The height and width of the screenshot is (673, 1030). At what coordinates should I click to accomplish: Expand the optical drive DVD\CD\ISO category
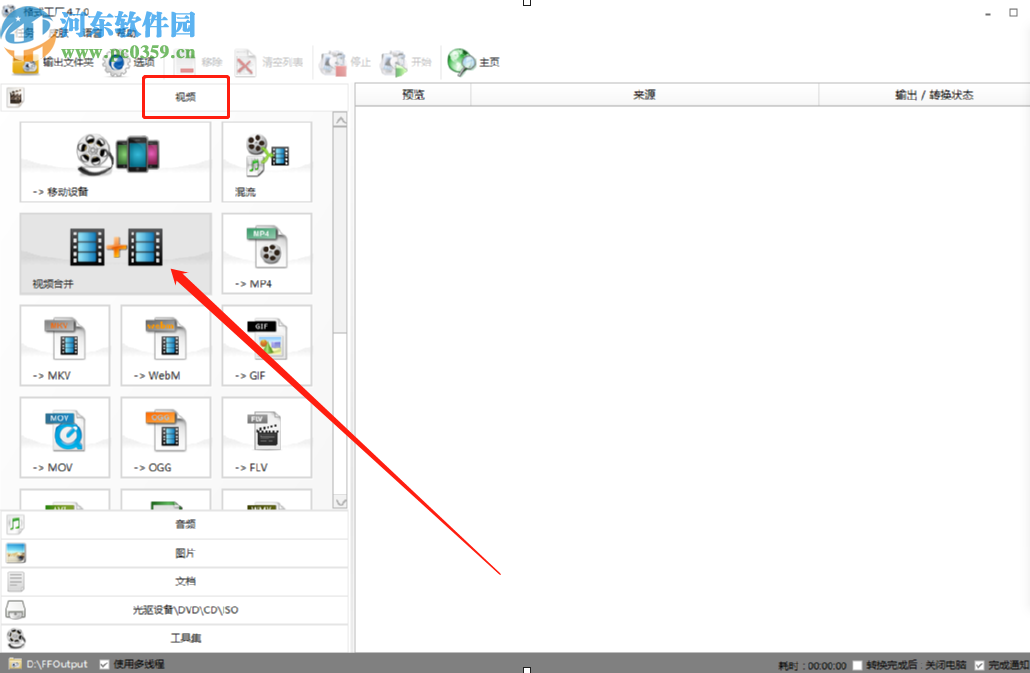pyautogui.click(x=175, y=610)
